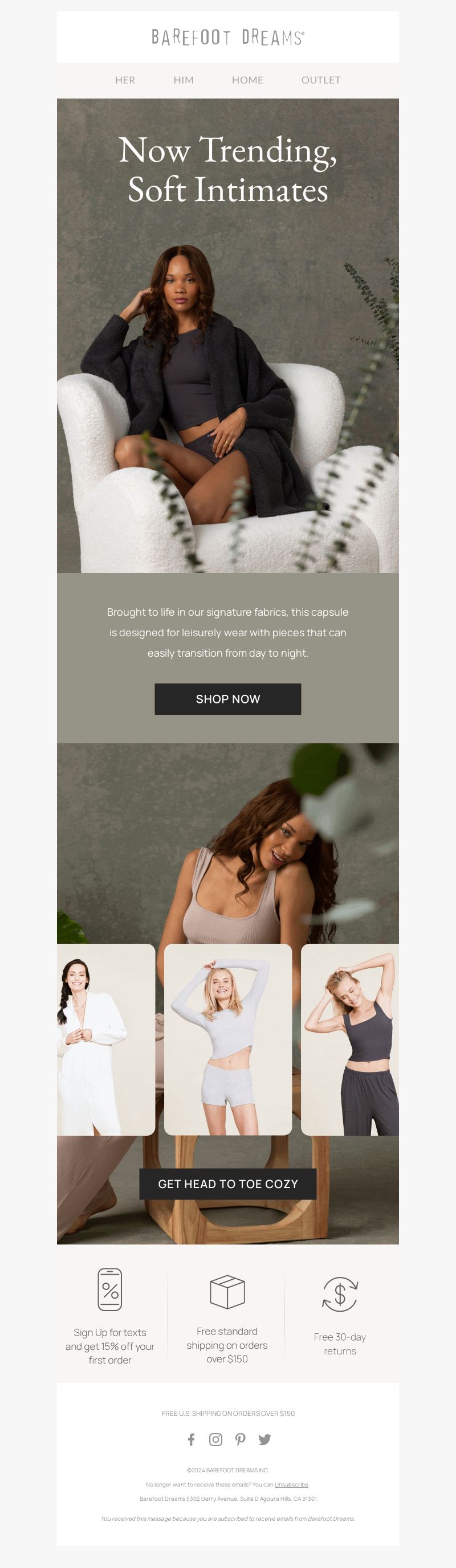Screen dimensions: 456x1568
Task: Open the HER menu link
Action: 125,80
